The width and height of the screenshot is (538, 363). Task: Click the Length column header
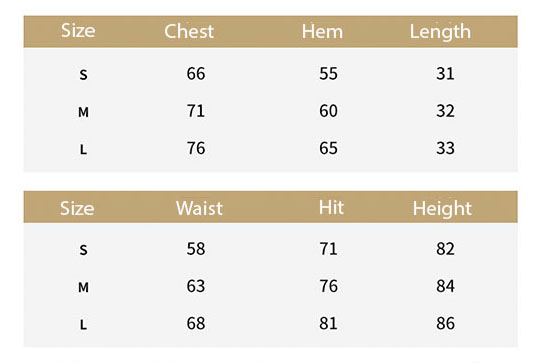(x=440, y=33)
